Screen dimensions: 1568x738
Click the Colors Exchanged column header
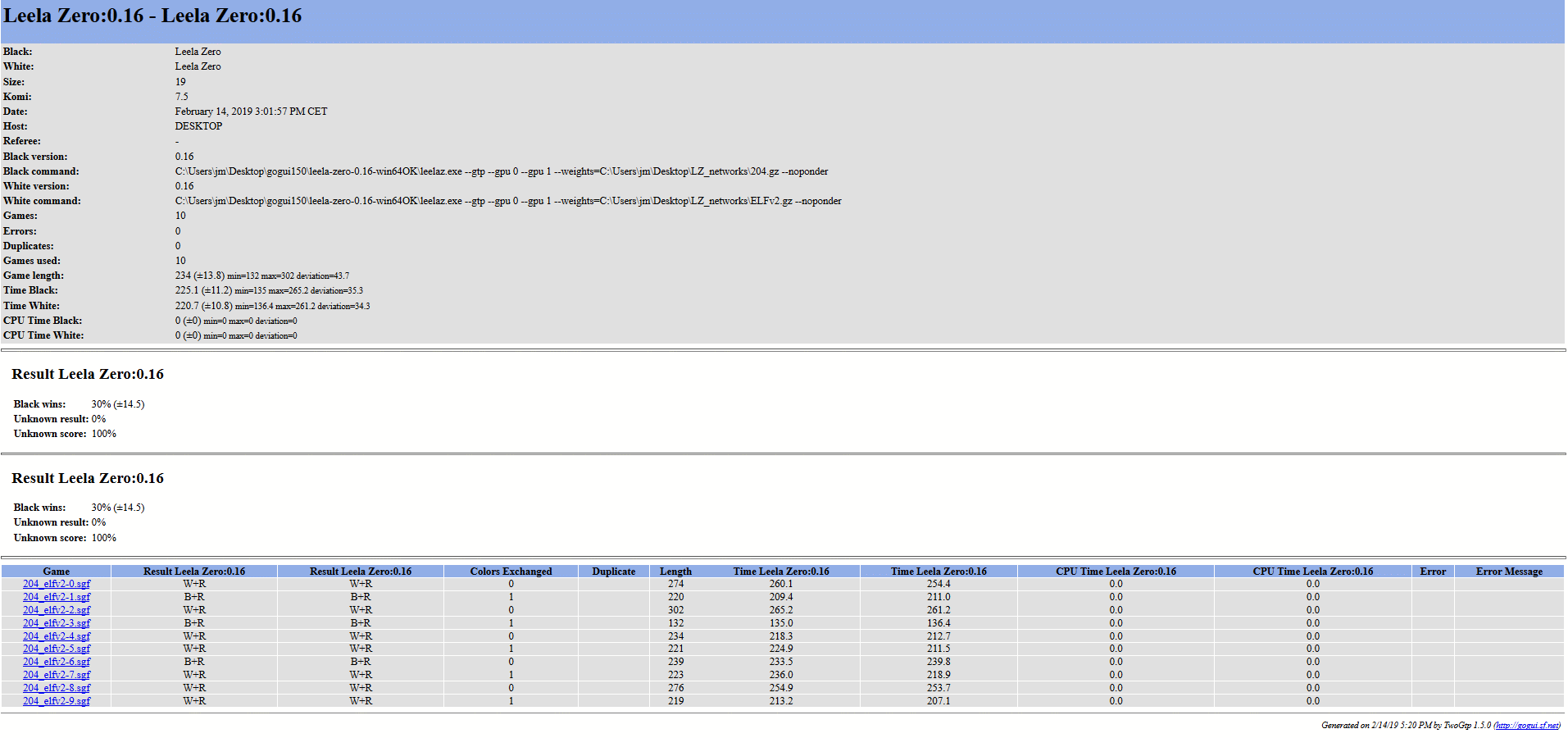coord(511,572)
